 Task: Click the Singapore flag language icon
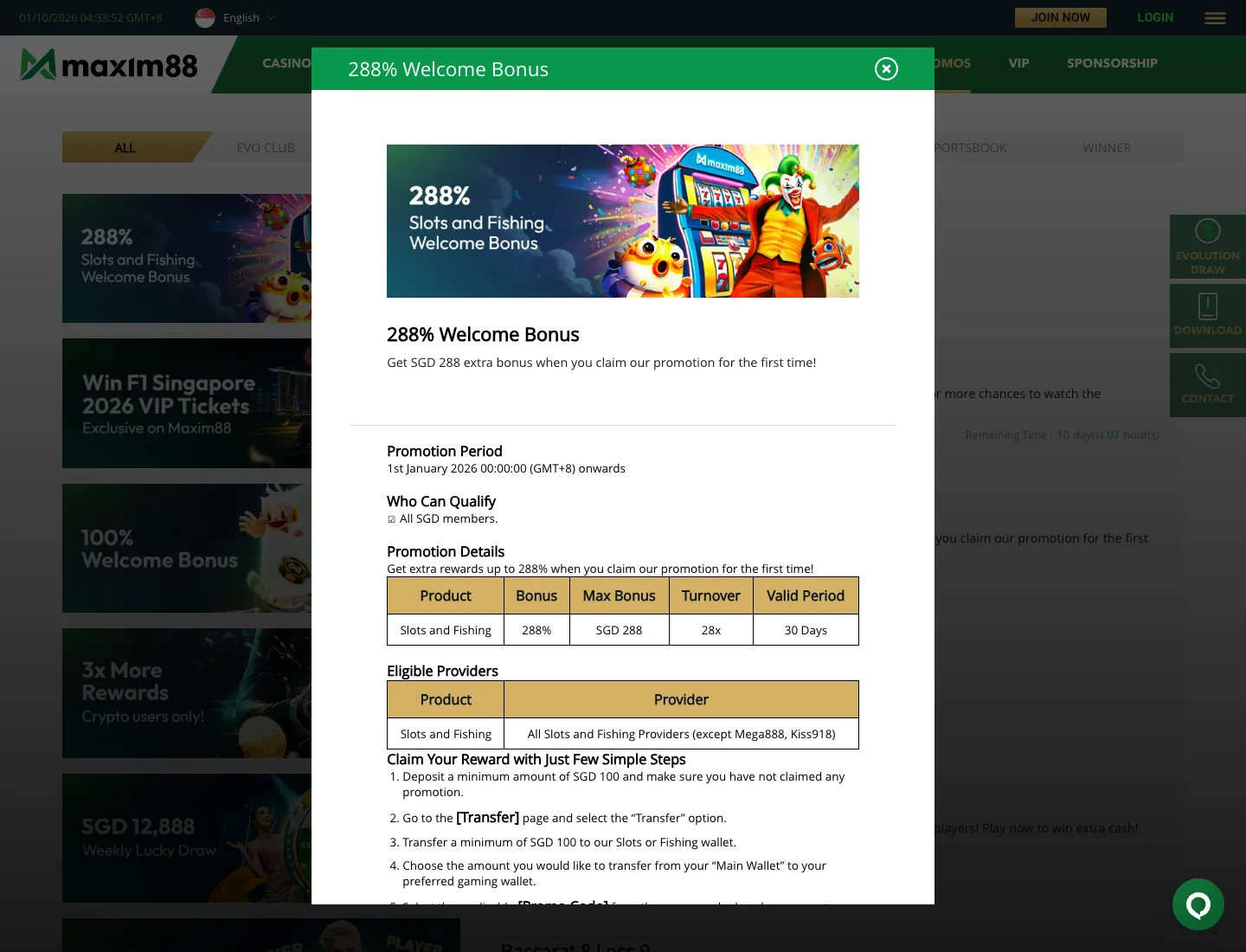click(205, 18)
